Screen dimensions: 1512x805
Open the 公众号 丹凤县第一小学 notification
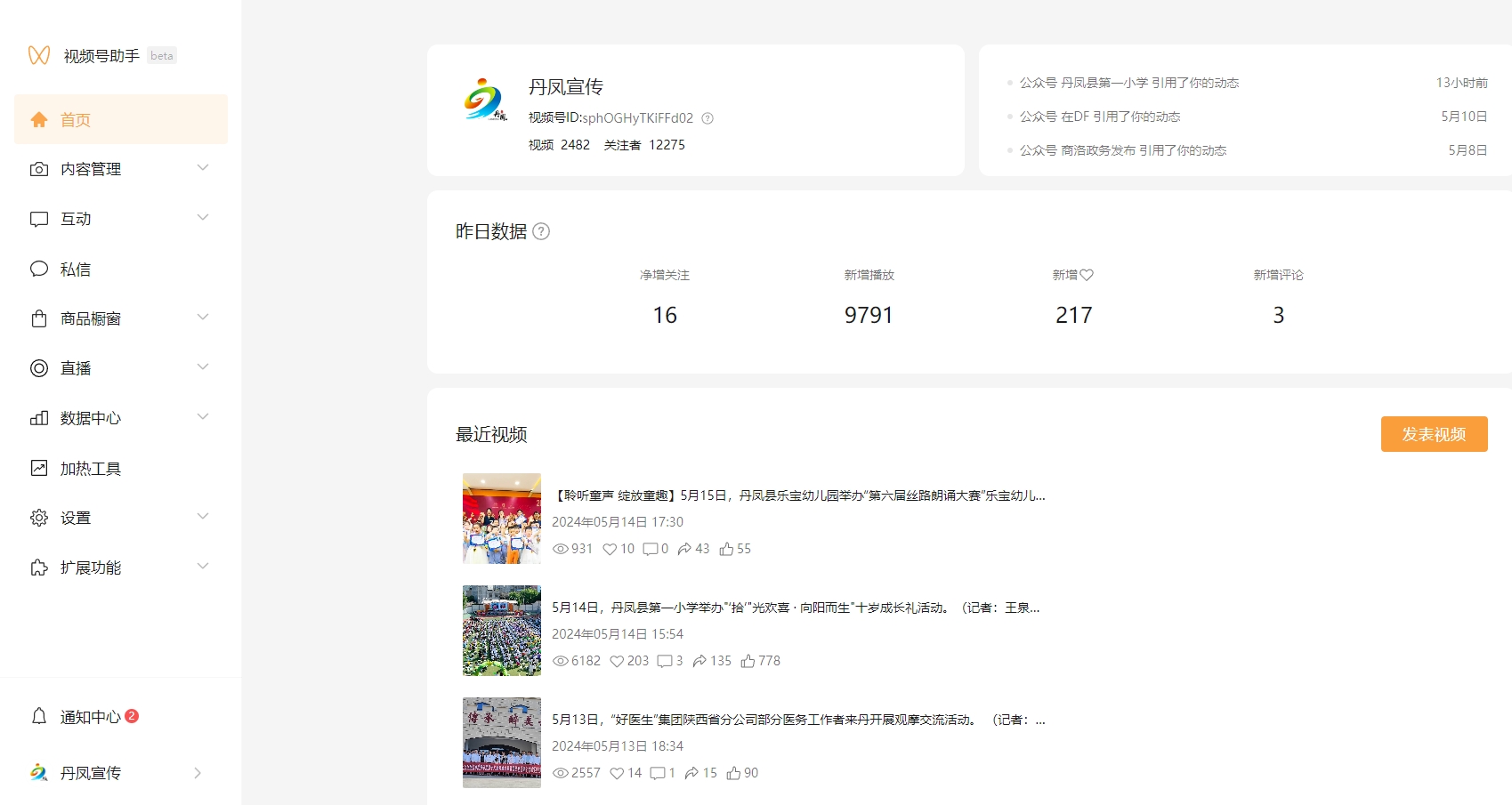click(x=1128, y=83)
